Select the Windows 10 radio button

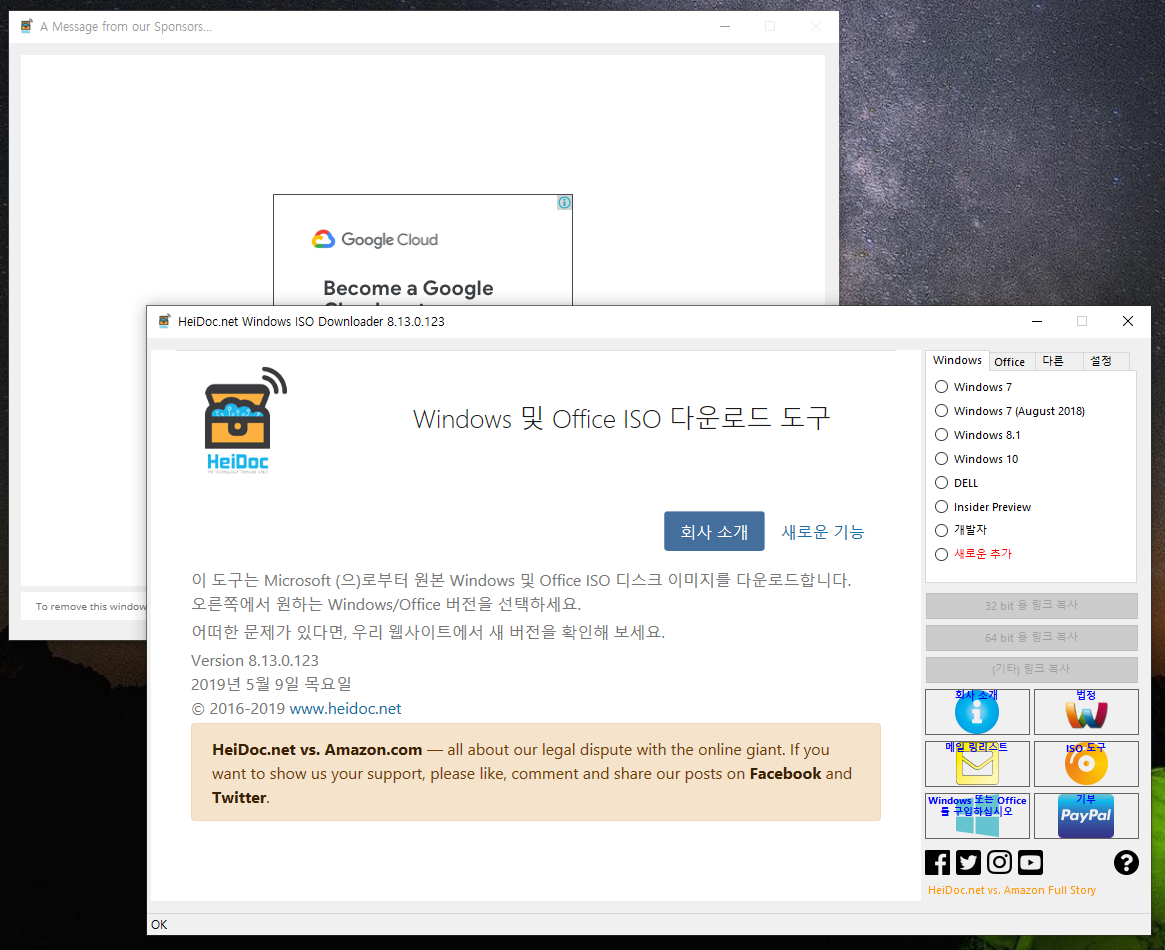941,458
